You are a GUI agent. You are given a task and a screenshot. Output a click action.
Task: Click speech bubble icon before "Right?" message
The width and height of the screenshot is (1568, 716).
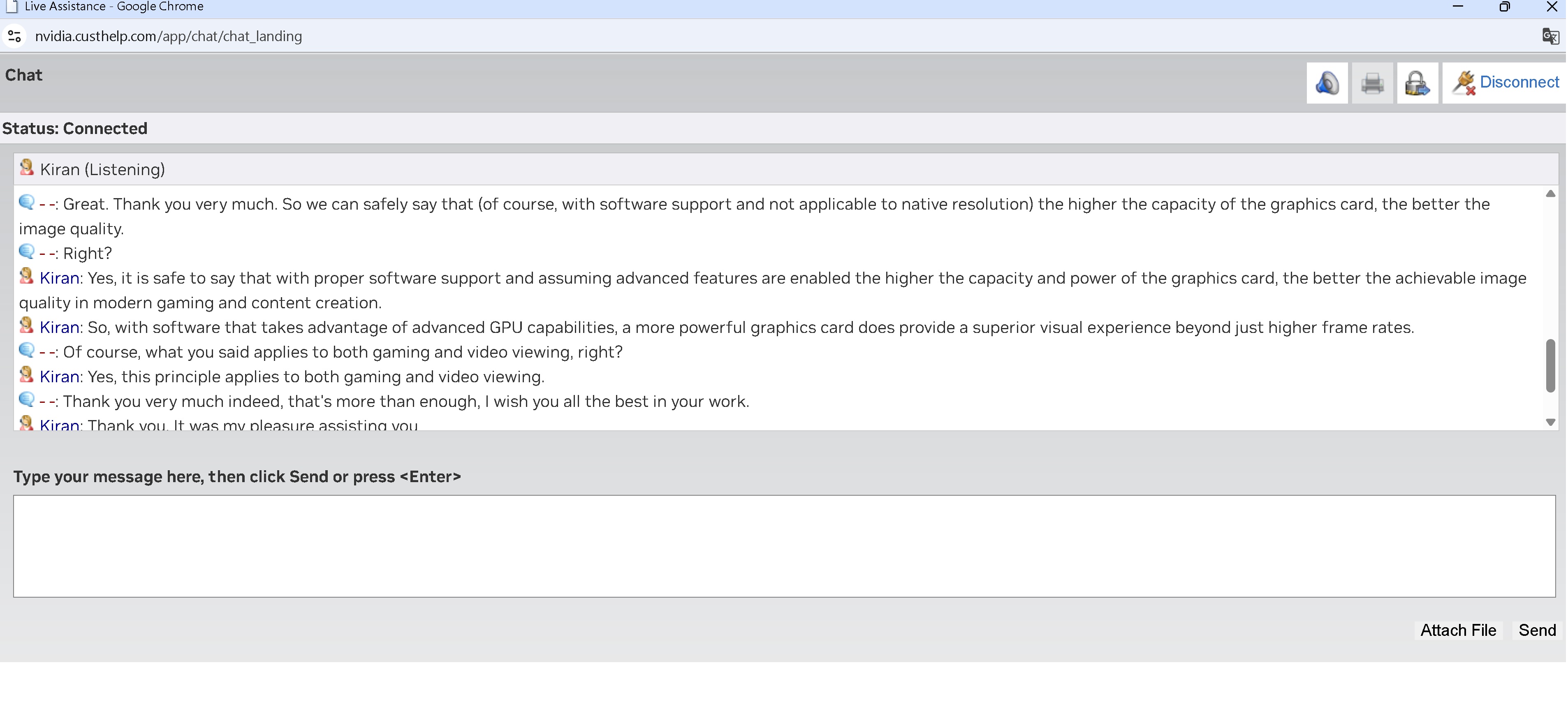[26, 252]
